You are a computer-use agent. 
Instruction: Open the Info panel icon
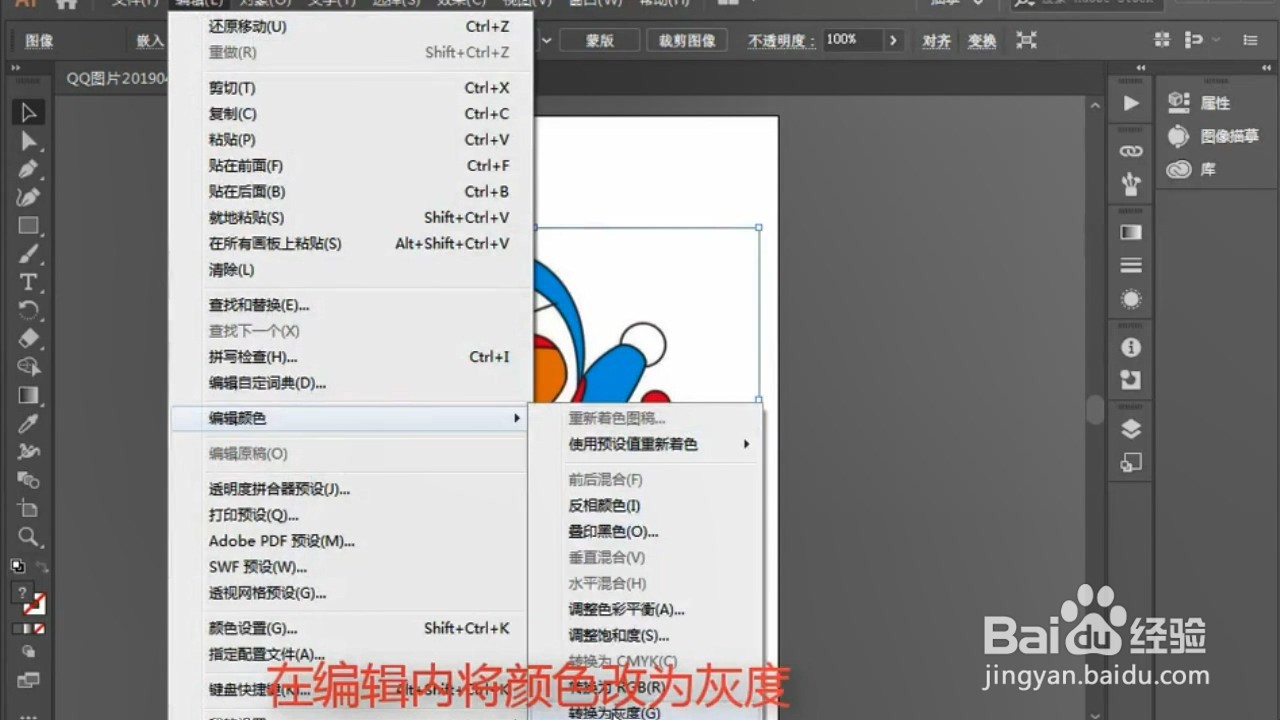[x=1131, y=347]
